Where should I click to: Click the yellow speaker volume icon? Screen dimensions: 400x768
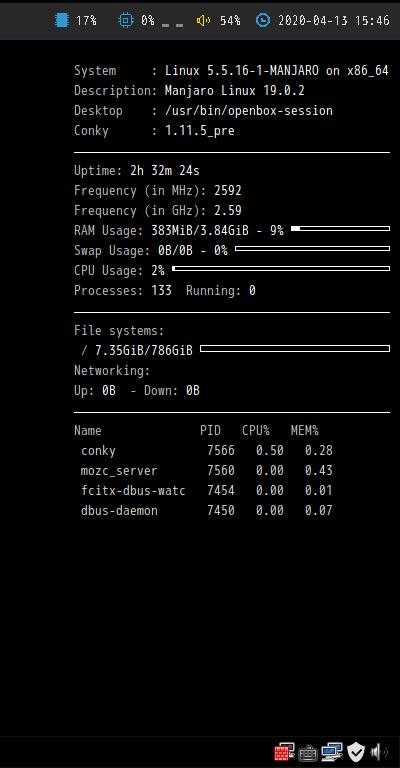click(x=203, y=21)
